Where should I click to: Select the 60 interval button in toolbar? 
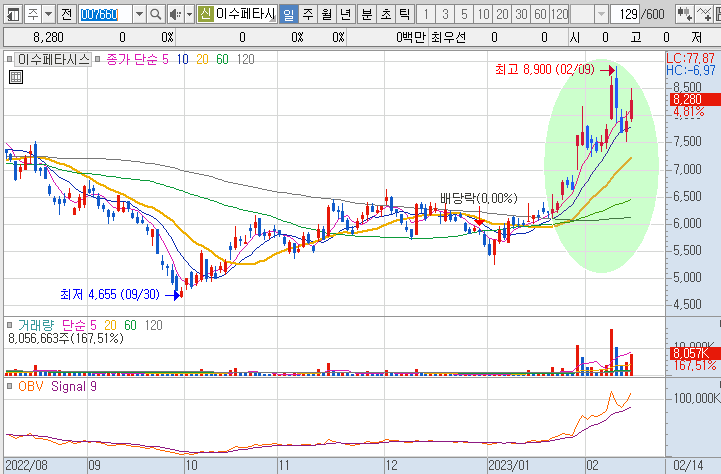(540, 14)
